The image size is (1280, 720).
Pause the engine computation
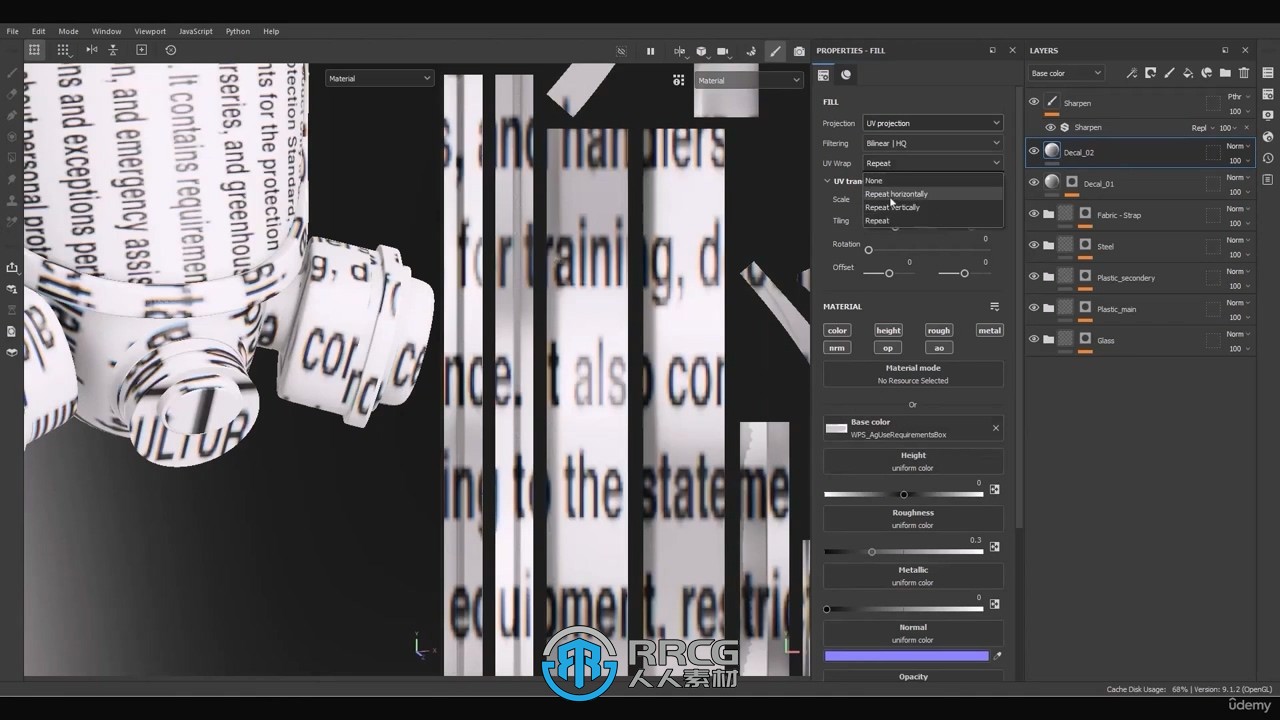point(650,51)
